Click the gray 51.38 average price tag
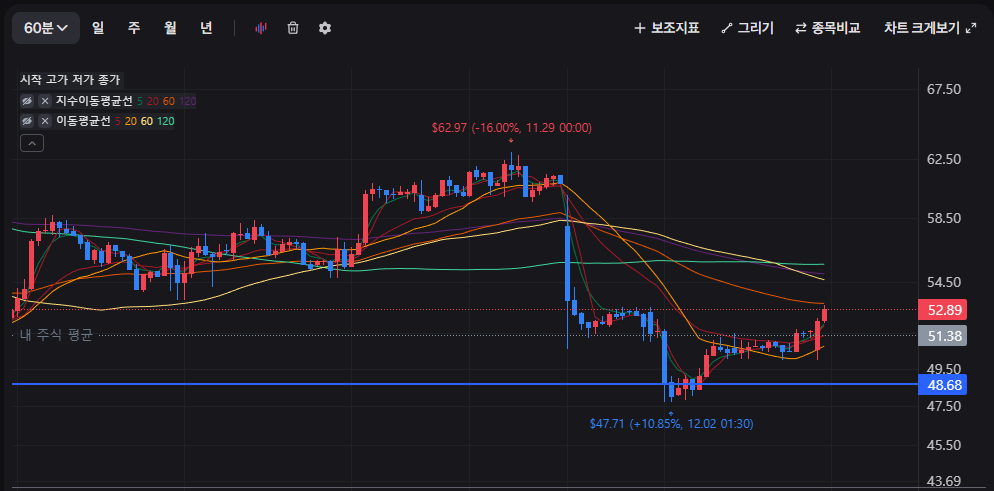The height and width of the screenshot is (491, 994). click(945, 336)
